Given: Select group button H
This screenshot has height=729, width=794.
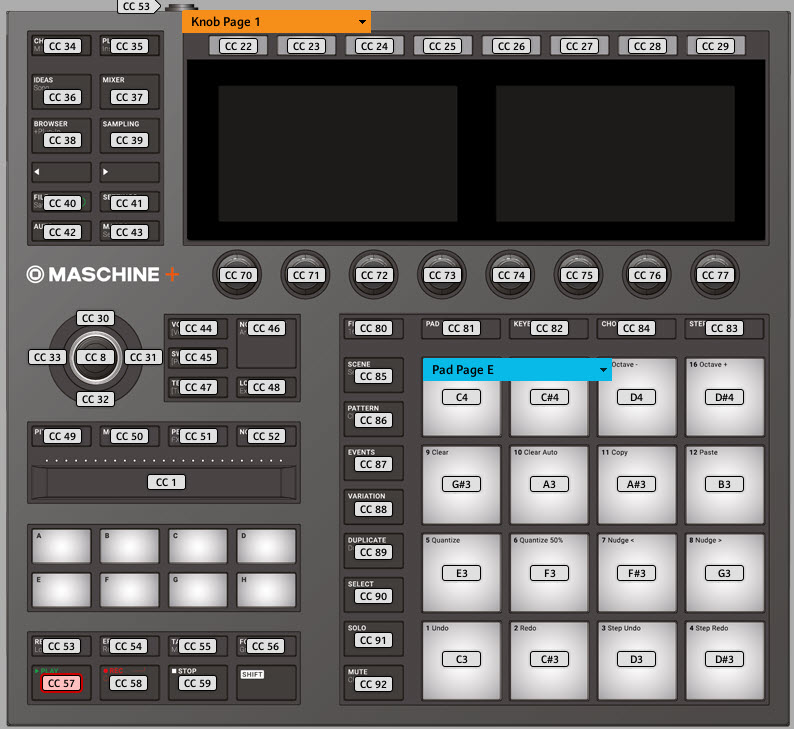Looking at the screenshot, I should pyautogui.click(x=266, y=590).
